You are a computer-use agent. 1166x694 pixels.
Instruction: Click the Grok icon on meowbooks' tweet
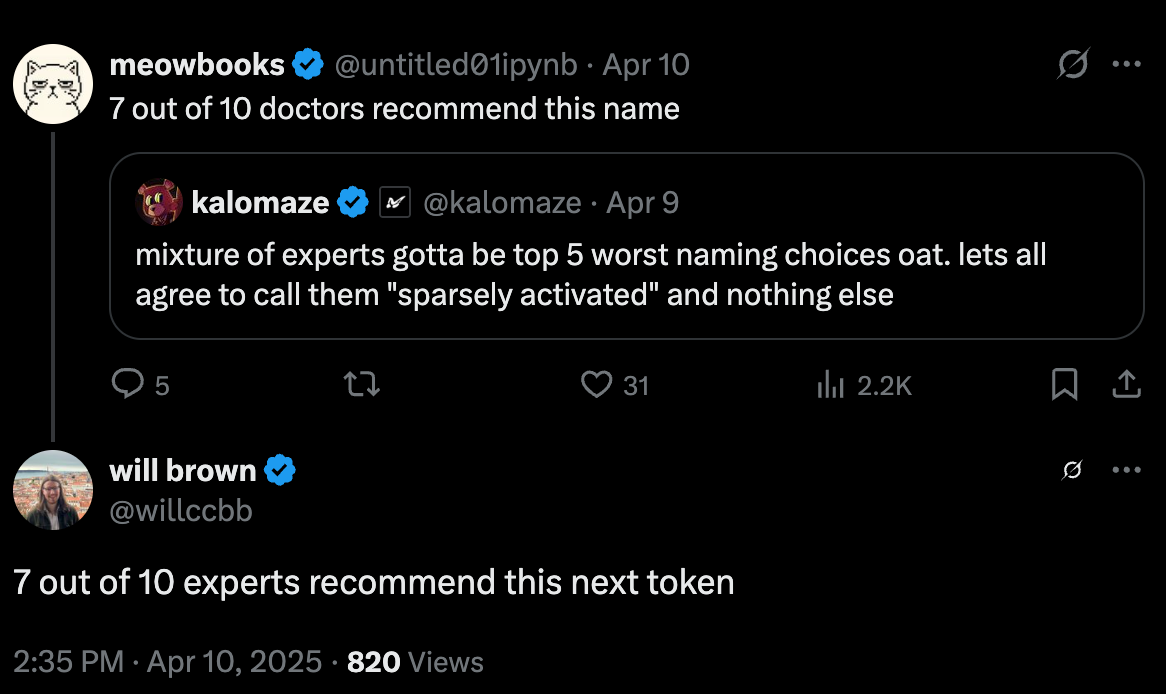(1073, 64)
